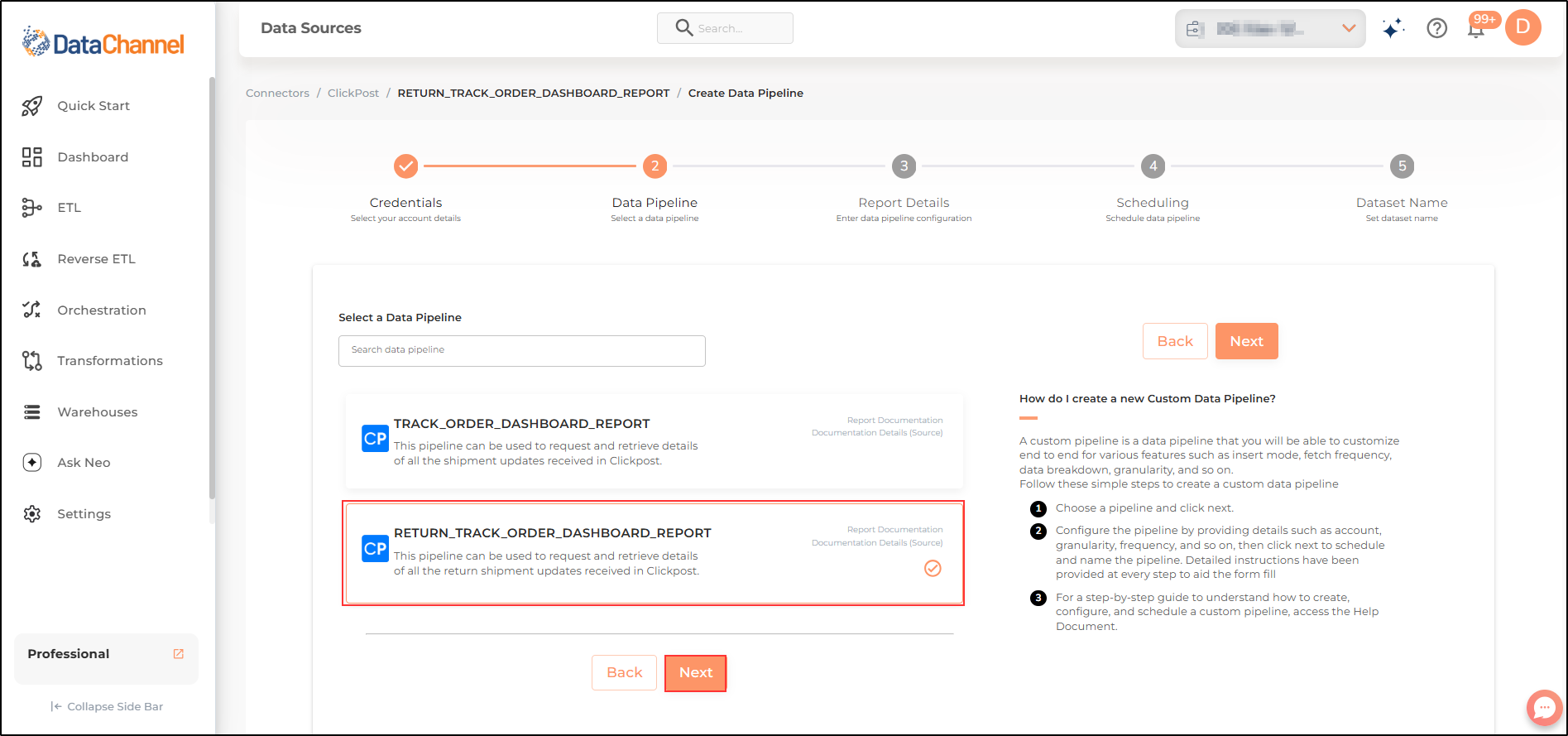Click CP icon of RETURN_TRACK_ORDER_DASHBOARD_REPORT
Viewport: 1568px width, 736px height.
click(x=375, y=548)
